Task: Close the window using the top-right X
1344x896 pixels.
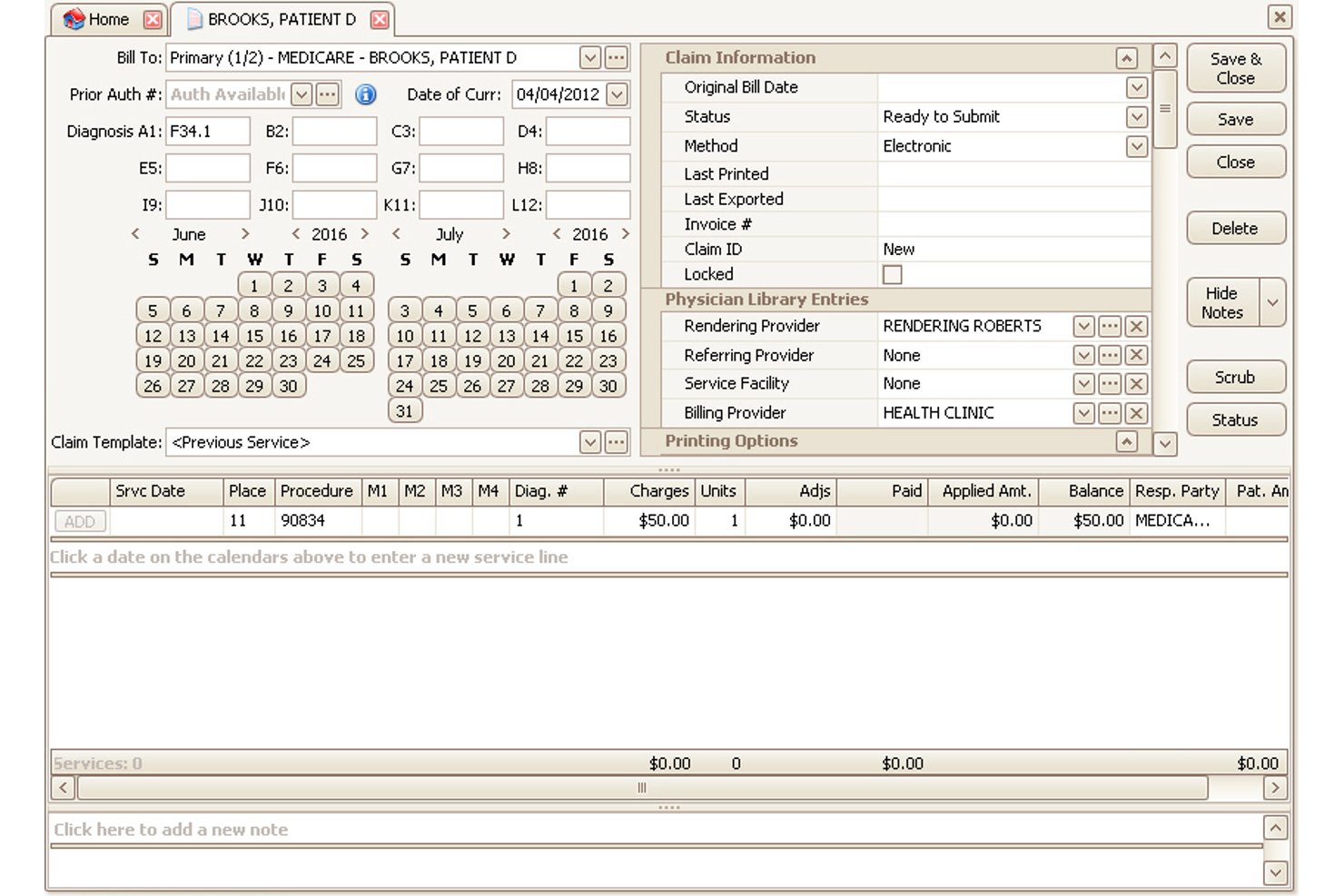Action: pos(1280,16)
